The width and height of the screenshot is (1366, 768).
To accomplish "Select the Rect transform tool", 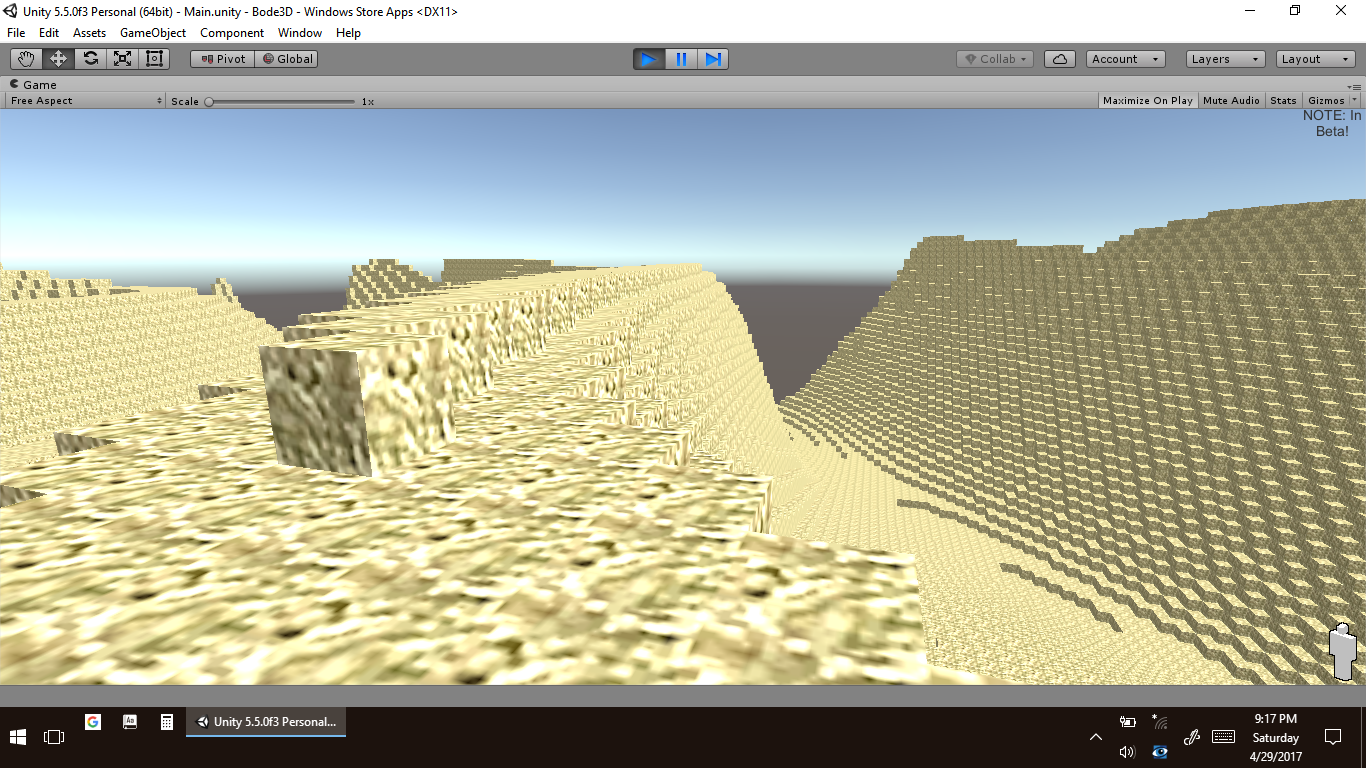I will 154,59.
